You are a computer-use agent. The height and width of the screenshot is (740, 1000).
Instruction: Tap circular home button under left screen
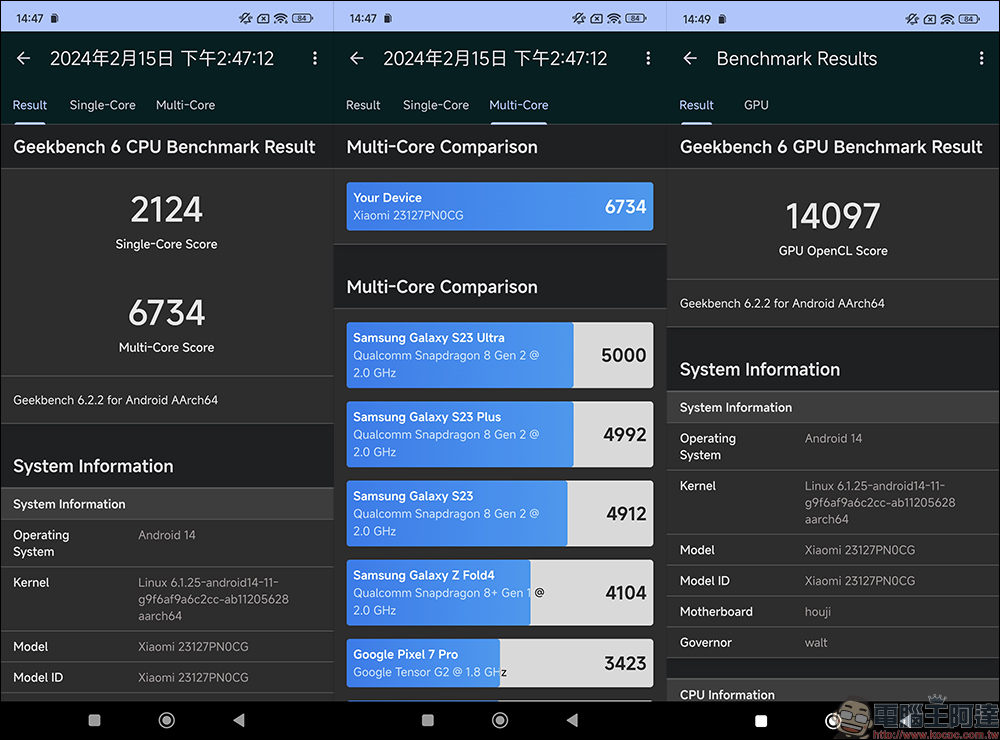pyautogui.click(x=166, y=720)
